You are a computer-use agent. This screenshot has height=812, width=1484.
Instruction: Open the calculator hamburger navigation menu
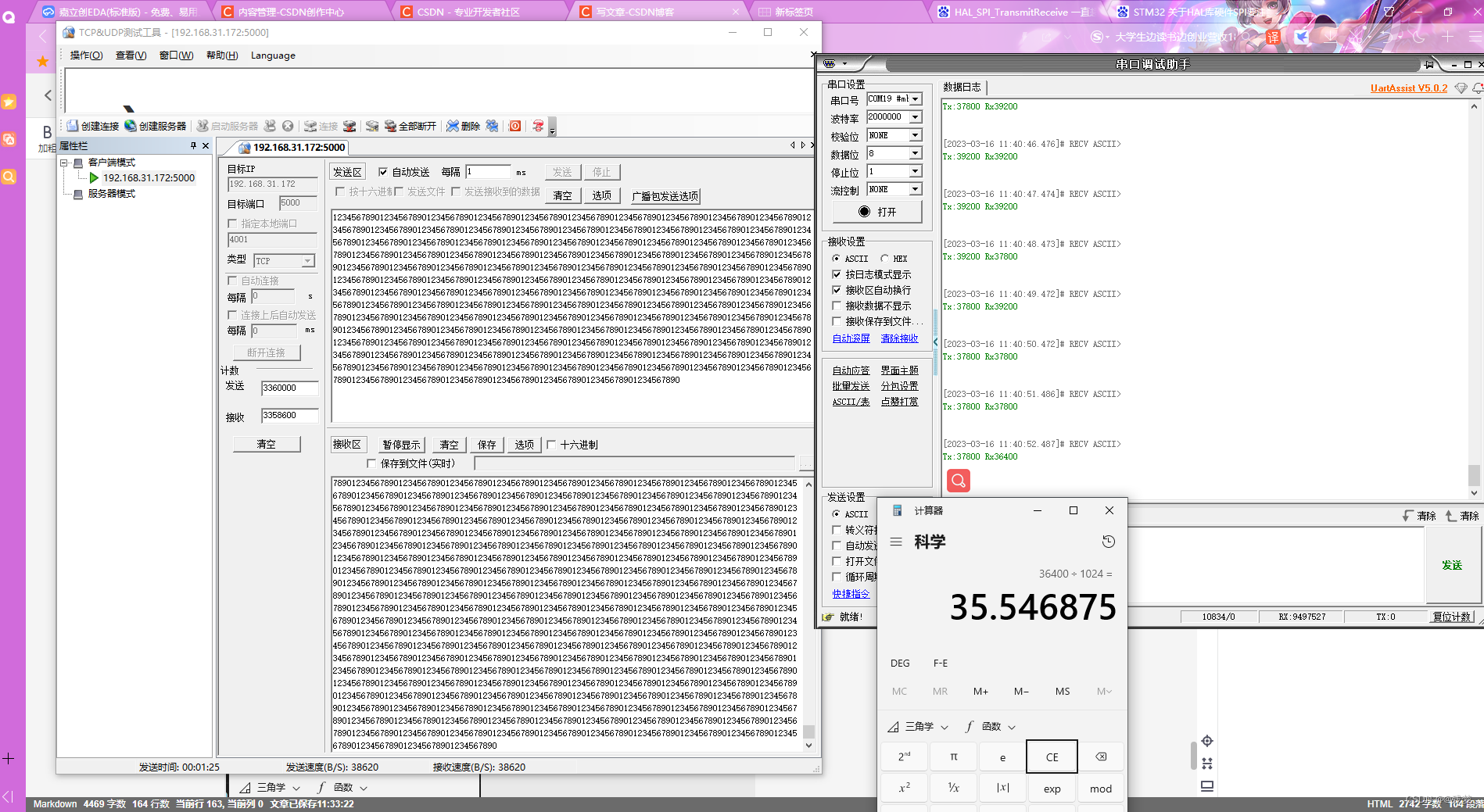pyautogui.click(x=896, y=542)
